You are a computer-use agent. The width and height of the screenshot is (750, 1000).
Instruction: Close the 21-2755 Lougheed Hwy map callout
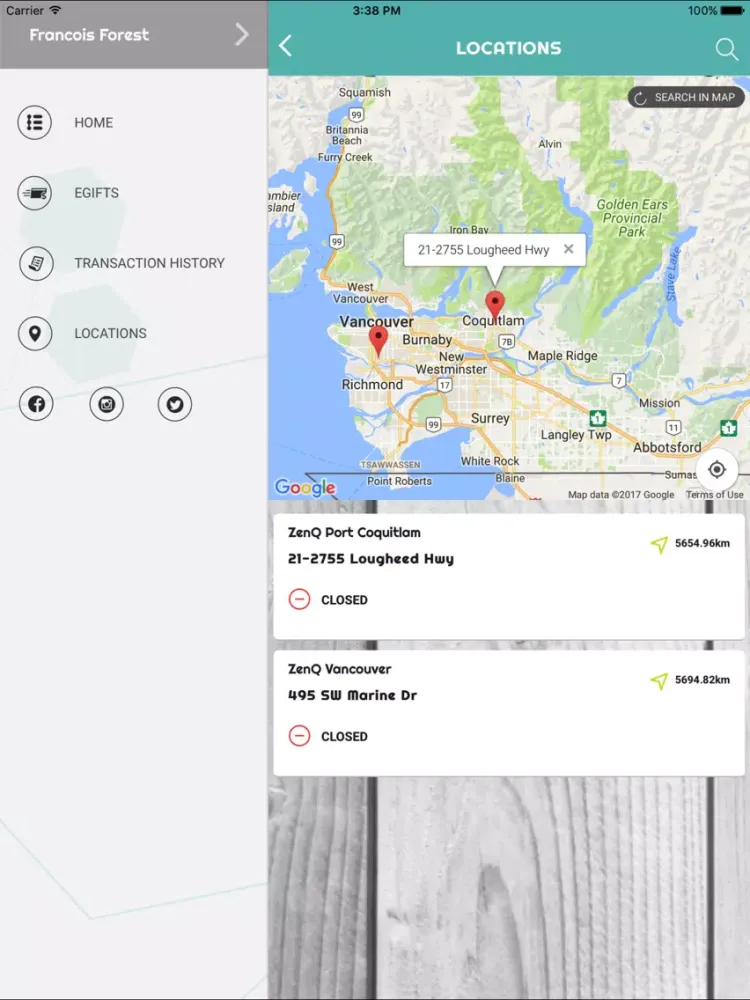pyautogui.click(x=568, y=249)
